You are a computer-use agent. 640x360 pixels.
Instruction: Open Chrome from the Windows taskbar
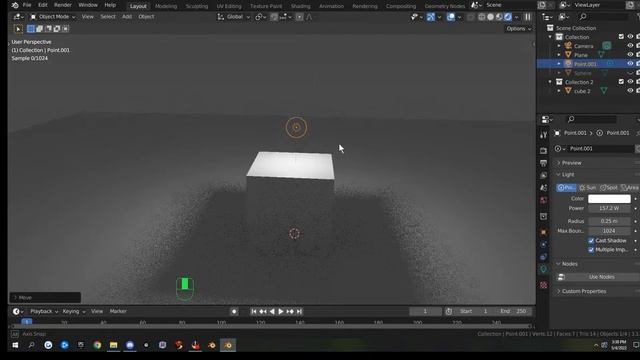coord(97,345)
